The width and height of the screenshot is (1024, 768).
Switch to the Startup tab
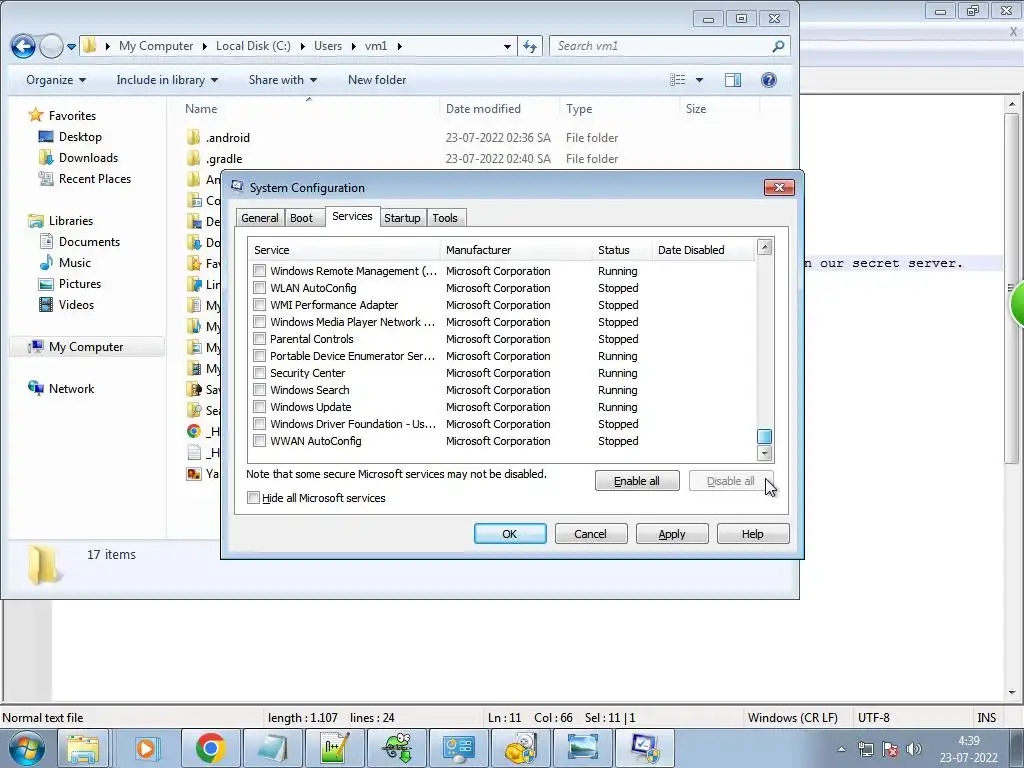(x=402, y=218)
